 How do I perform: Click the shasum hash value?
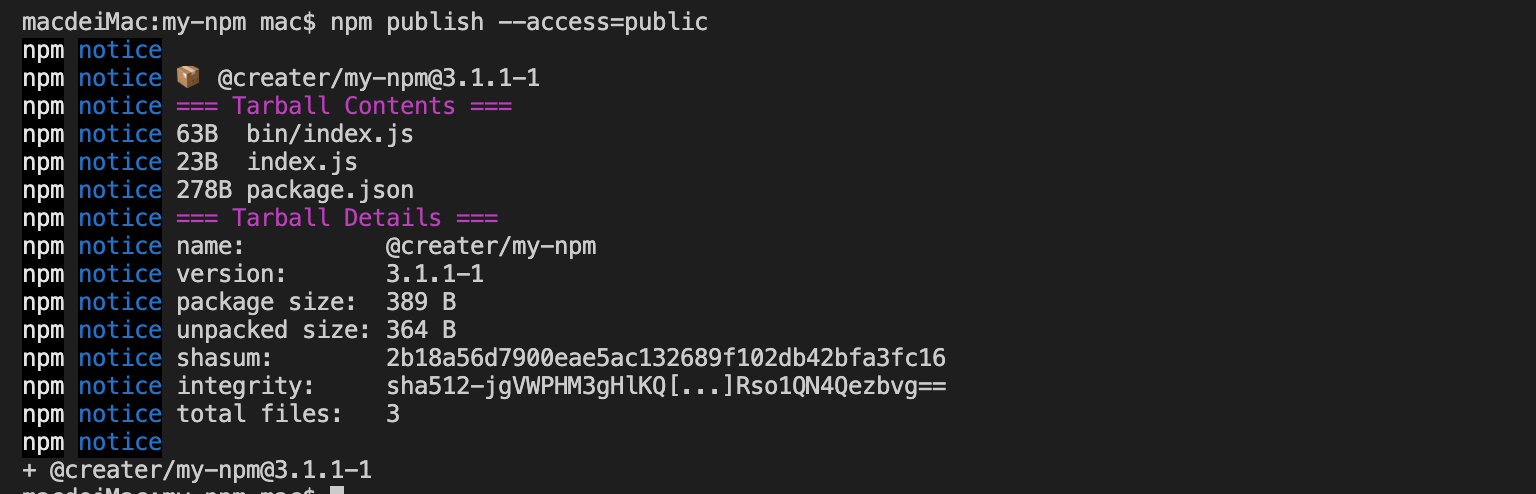pyautogui.click(x=666, y=358)
